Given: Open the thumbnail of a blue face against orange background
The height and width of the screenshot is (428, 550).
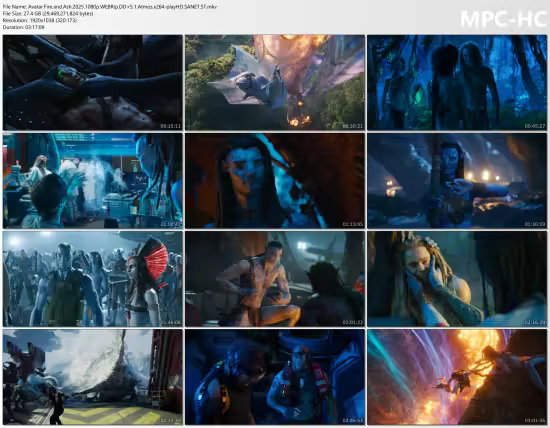Looking at the screenshot, I should pyautogui.click(x=275, y=181).
